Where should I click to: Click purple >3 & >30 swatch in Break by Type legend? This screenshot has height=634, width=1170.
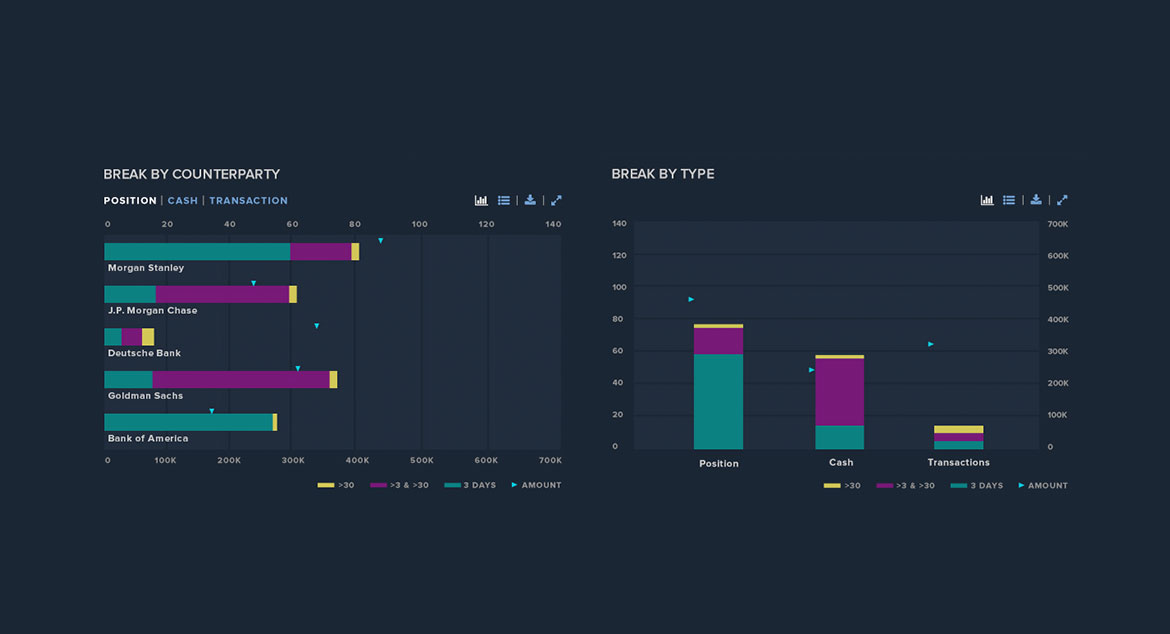[x=884, y=486]
